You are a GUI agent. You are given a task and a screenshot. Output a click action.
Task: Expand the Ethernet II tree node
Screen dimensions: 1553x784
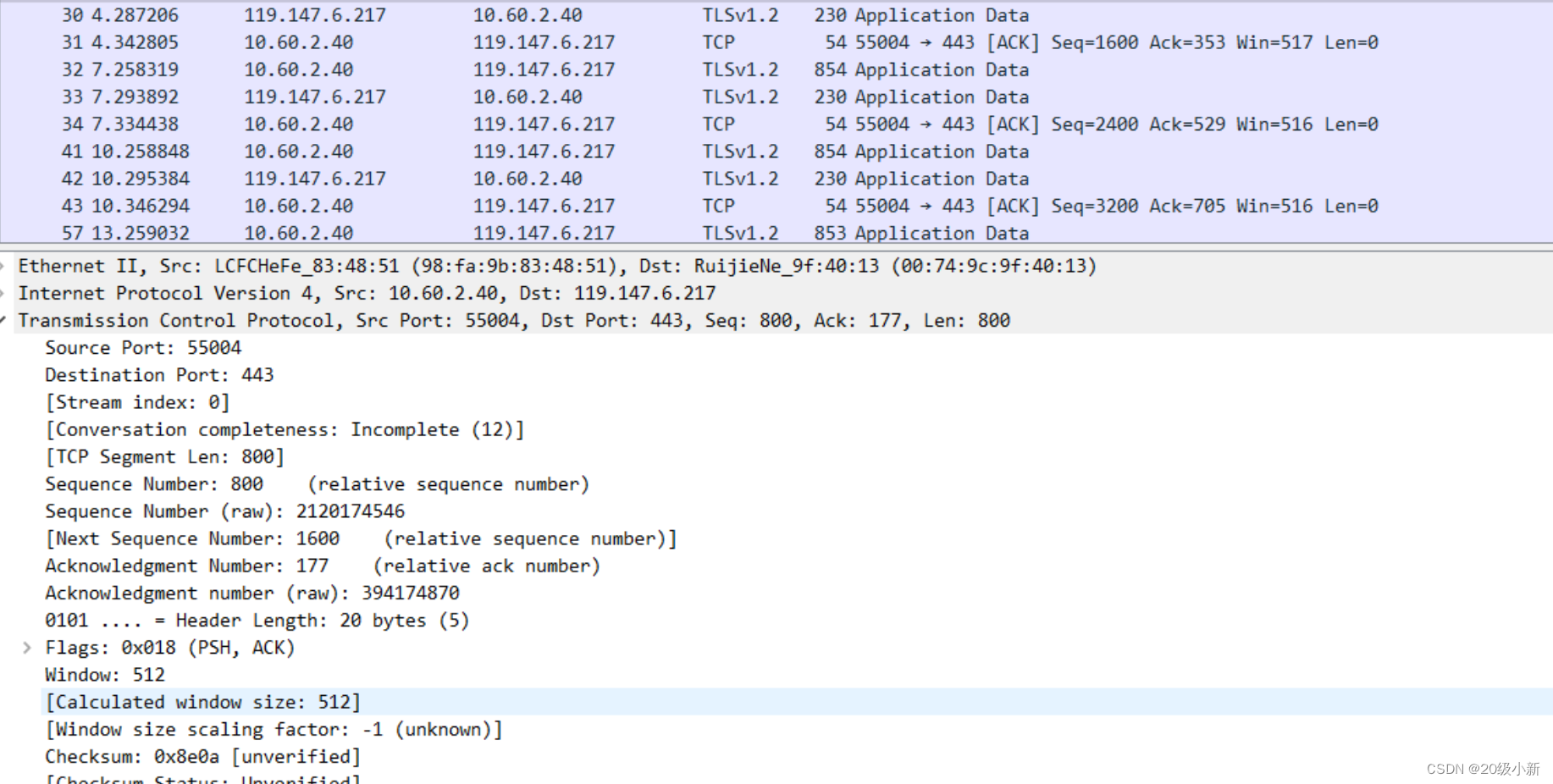click(x=3, y=266)
